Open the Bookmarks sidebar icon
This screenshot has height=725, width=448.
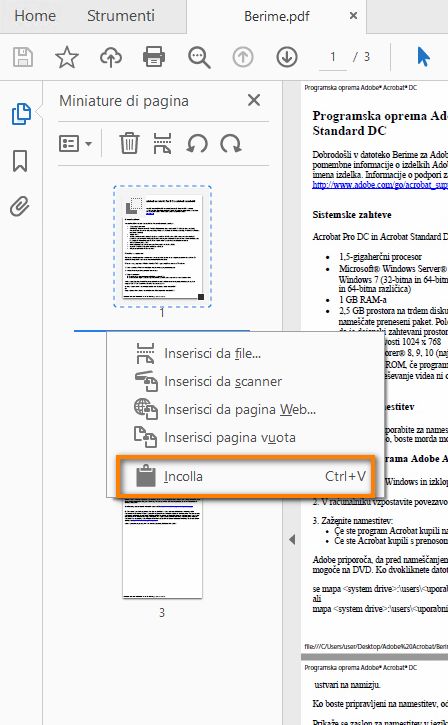(x=20, y=161)
